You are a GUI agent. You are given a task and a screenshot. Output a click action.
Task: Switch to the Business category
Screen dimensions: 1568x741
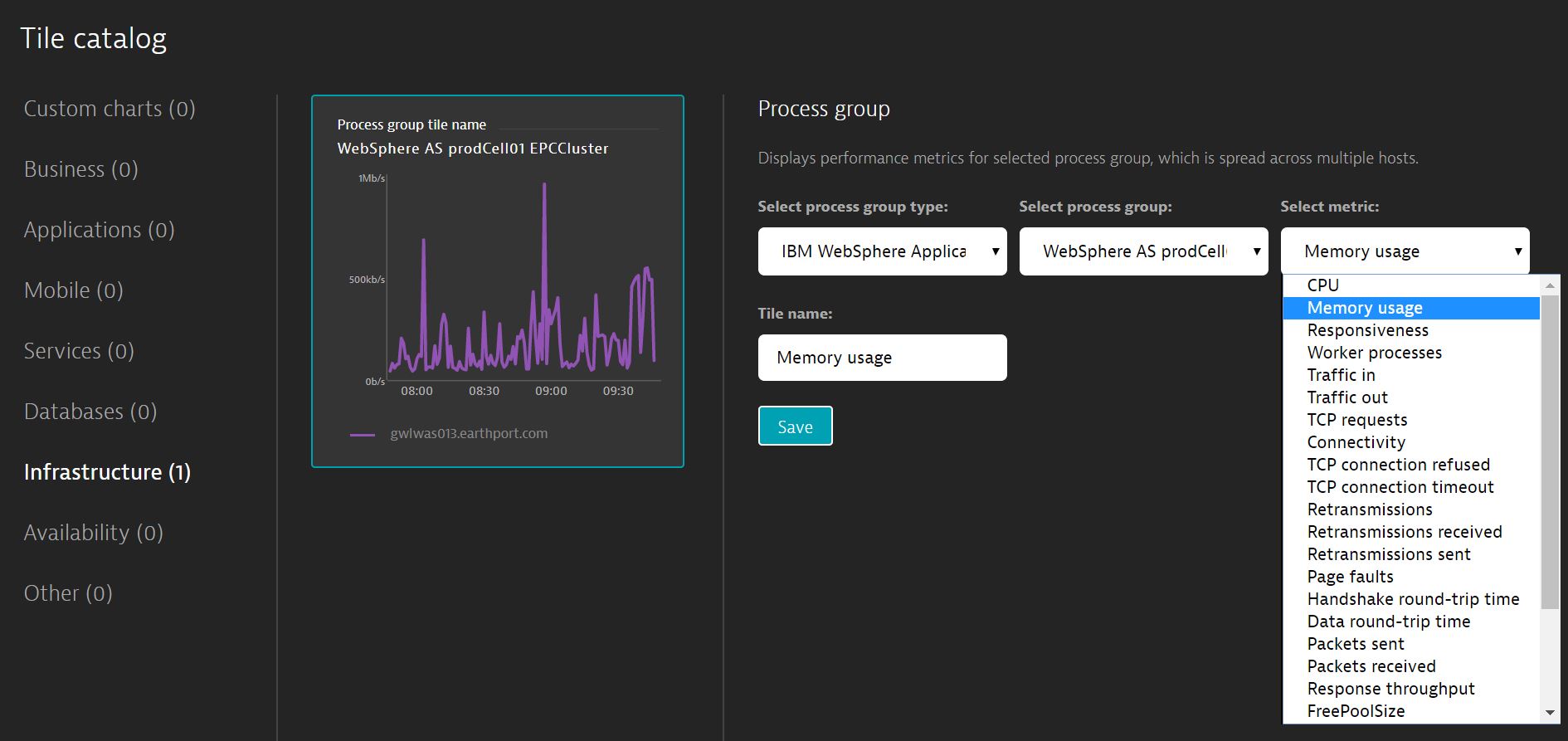[80, 169]
